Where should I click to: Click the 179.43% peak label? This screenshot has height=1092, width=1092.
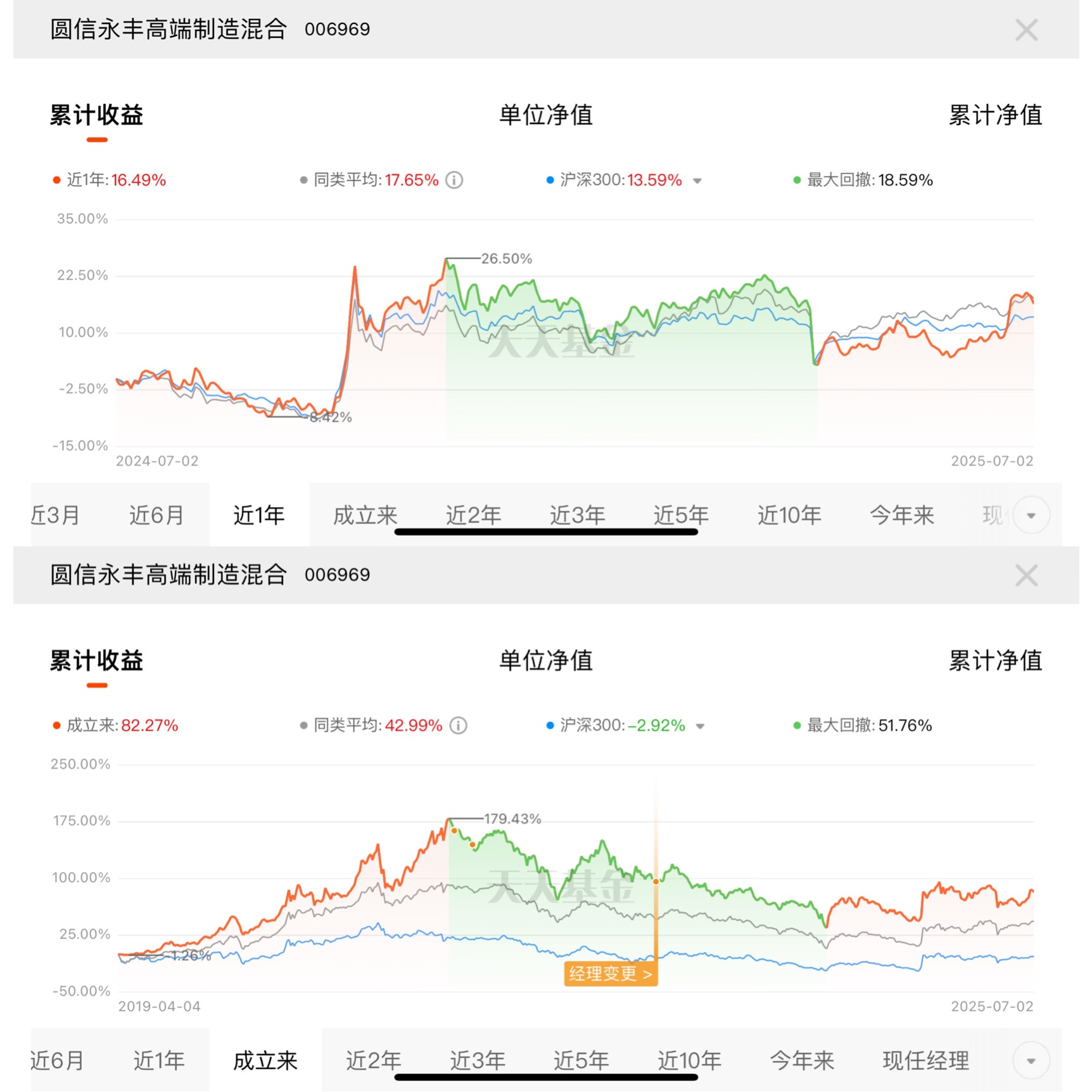(x=512, y=819)
